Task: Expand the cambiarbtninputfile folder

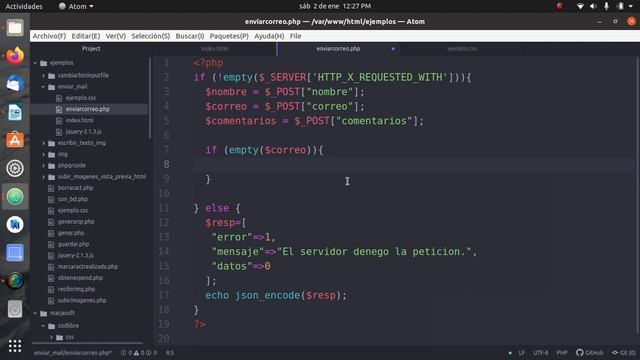Action: pos(43,76)
